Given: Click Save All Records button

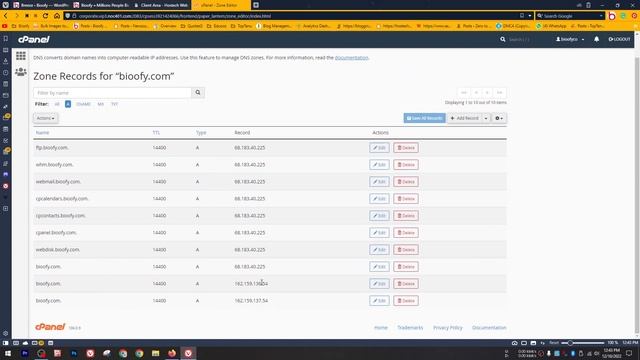Looking at the screenshot, I should pyautogui.click(x=424, y=118).
